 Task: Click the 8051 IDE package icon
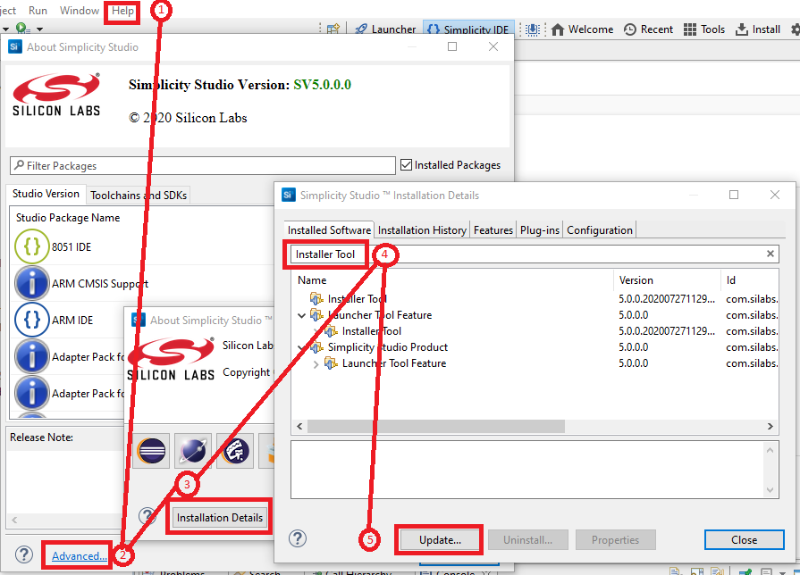coord(32,246)
